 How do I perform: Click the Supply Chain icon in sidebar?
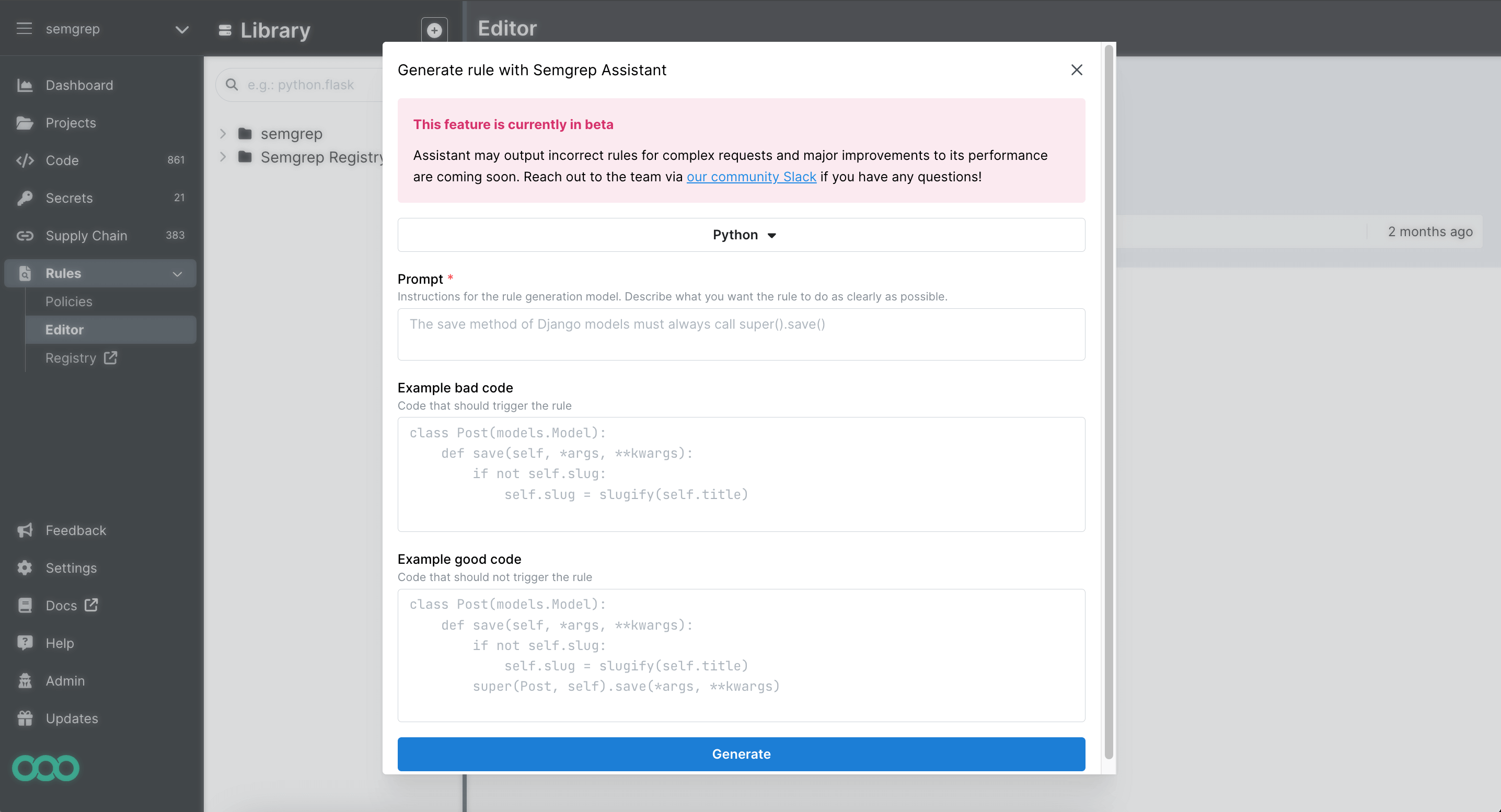tap(25, 235)
